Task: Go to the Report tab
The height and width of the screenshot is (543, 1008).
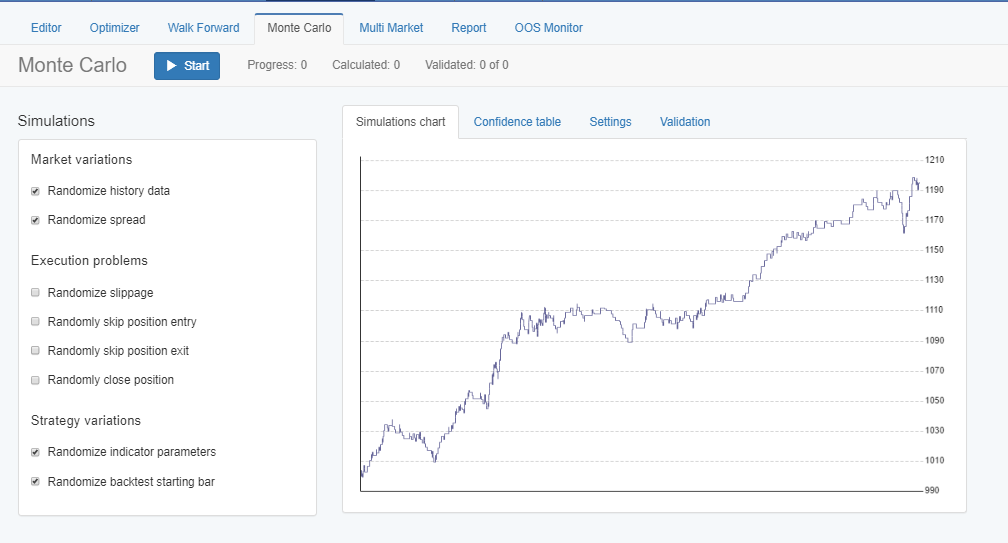Action: (x=469, y=28)
